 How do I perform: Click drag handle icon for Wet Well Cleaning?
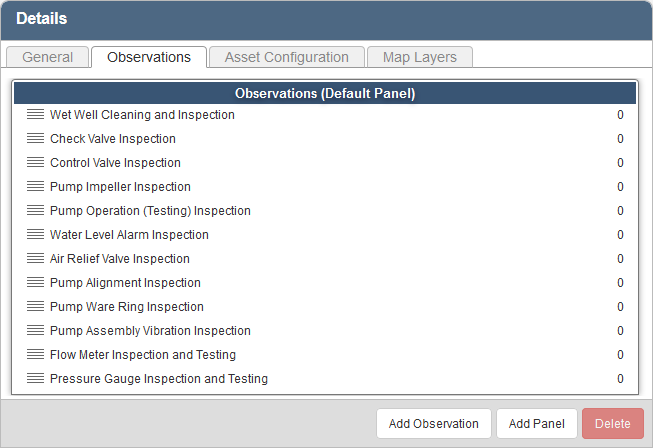click(35, 115)
